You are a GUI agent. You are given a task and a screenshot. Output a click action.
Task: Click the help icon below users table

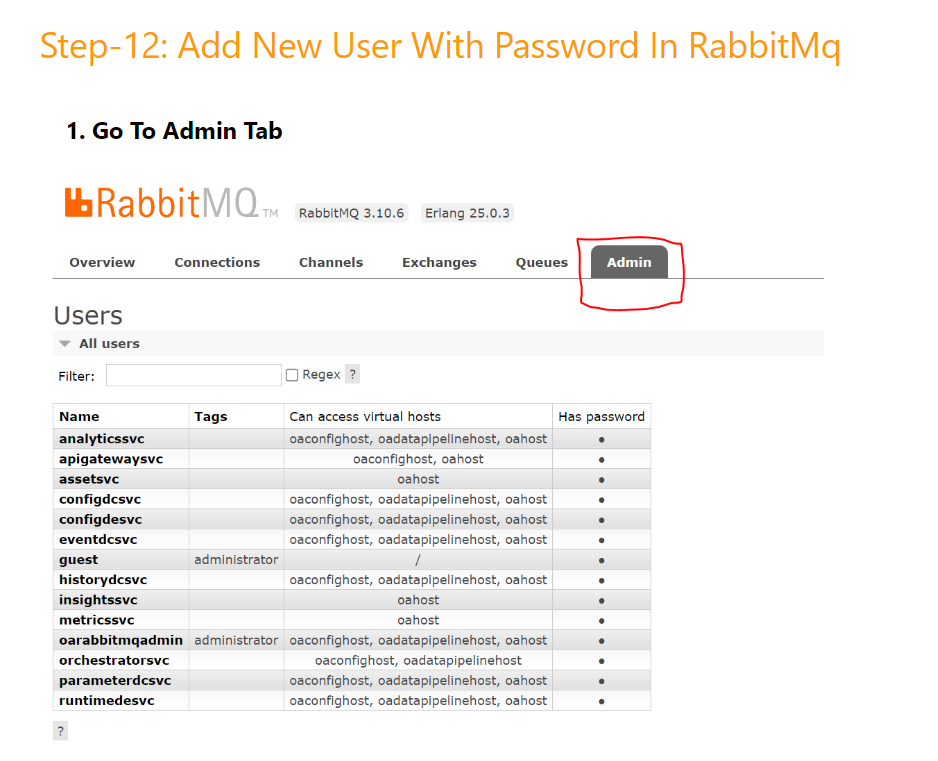(x=60, y=731)
